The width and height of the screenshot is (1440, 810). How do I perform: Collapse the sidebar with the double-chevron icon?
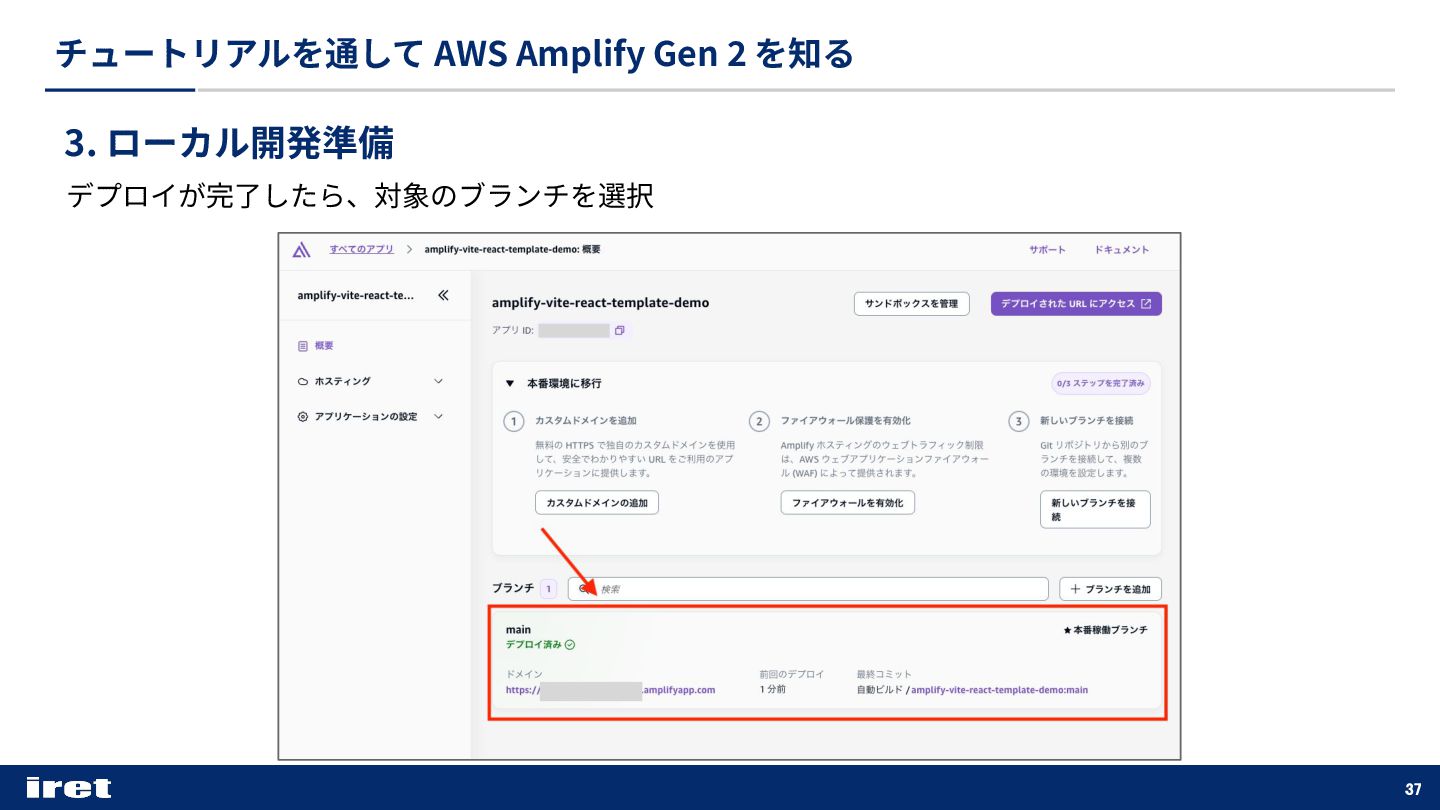[443, 295]
